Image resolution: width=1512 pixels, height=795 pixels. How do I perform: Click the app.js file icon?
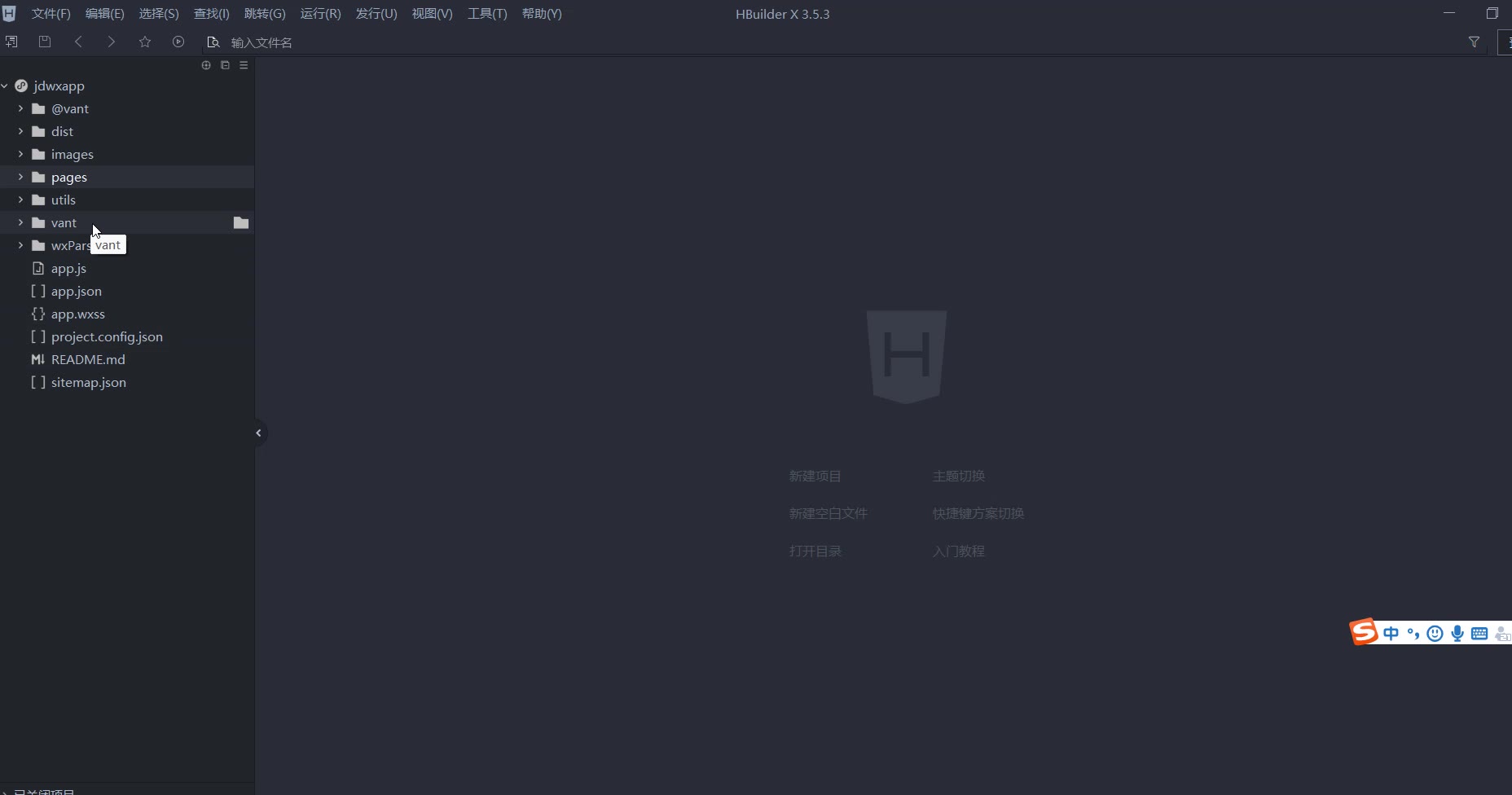(37, 268)
